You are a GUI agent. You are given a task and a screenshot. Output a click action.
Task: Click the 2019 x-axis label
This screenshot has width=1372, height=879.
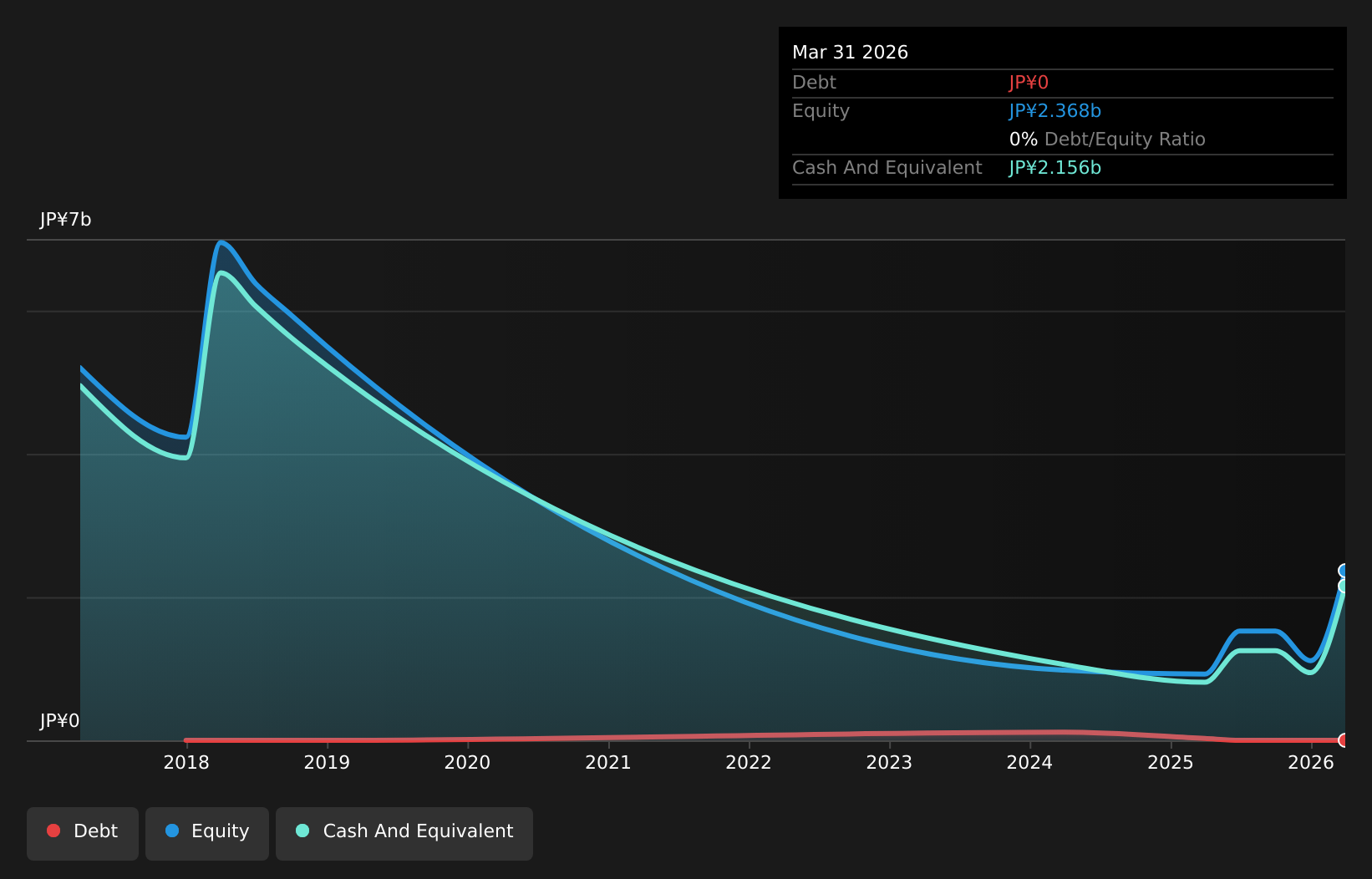tap(327, 762)
